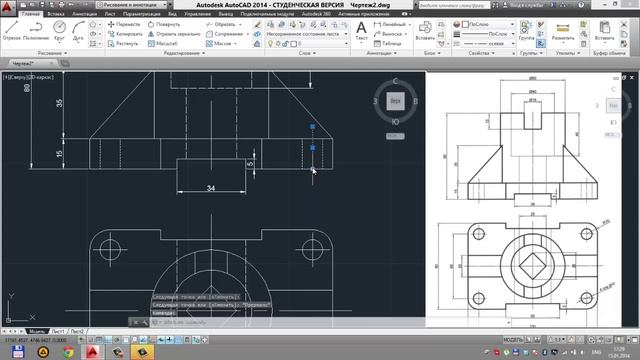The width and height of the screenshot is (640, 360).
Task: Open the workspace dropdown Рисование и аннотации
Action: [131, 5]
